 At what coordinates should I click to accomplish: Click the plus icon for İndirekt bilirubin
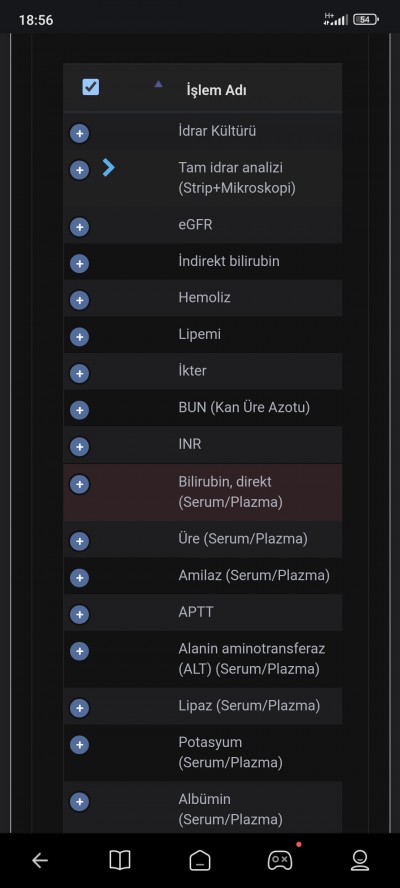coord(79,264)
